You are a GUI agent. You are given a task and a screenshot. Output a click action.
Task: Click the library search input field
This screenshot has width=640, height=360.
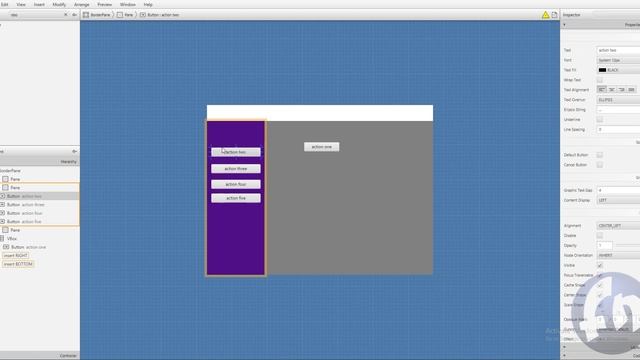click(35, 15)
